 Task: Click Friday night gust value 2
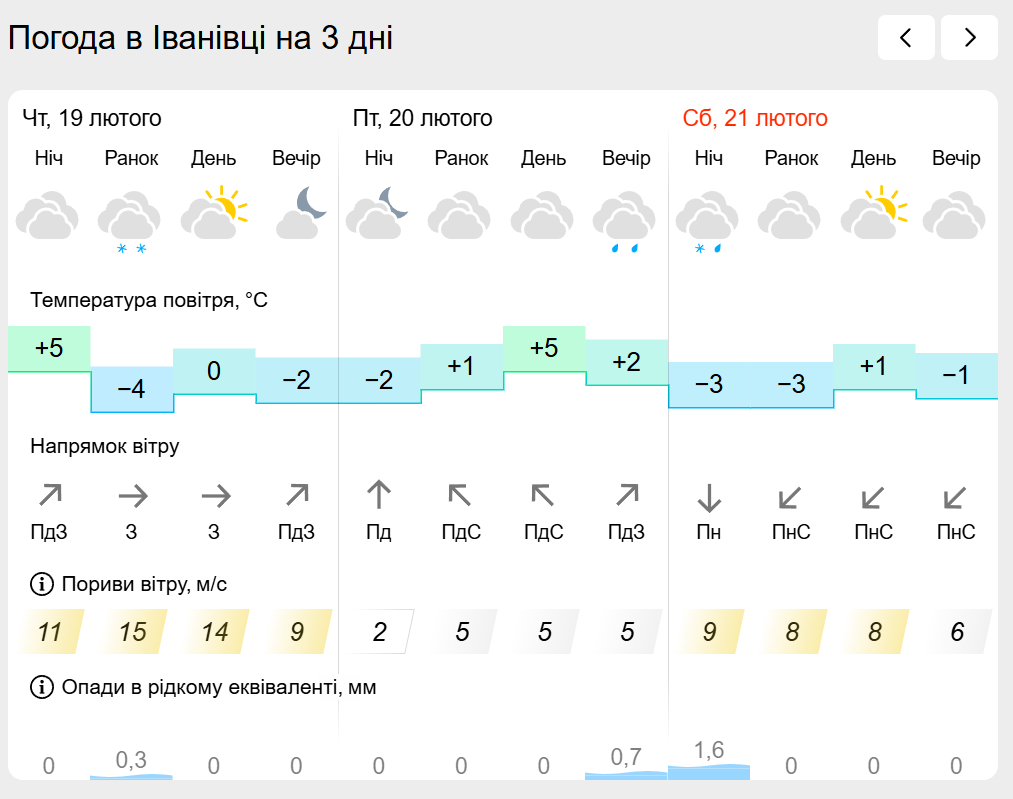click(x=380, y=632)
